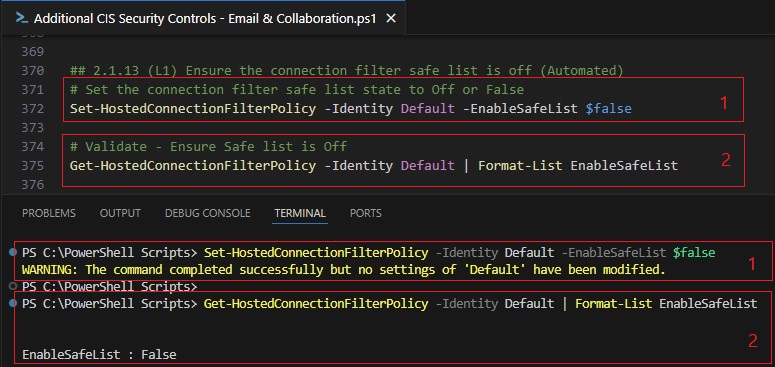Click line number 369 in the gutter
The image size is (775, 367).
pyautogui.click(x=33, y=52)
